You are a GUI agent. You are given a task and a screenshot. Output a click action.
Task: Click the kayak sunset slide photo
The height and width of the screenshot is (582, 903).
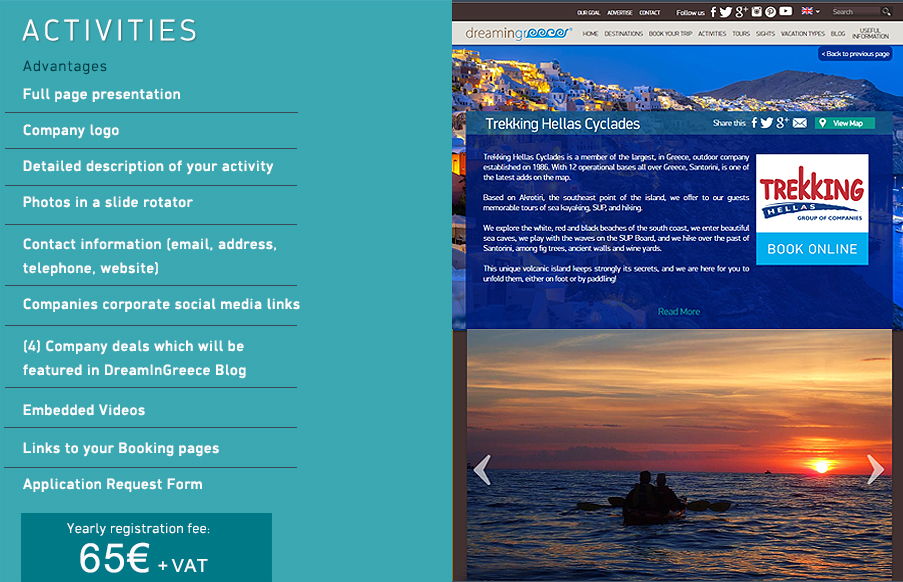[x=679, y=455]
